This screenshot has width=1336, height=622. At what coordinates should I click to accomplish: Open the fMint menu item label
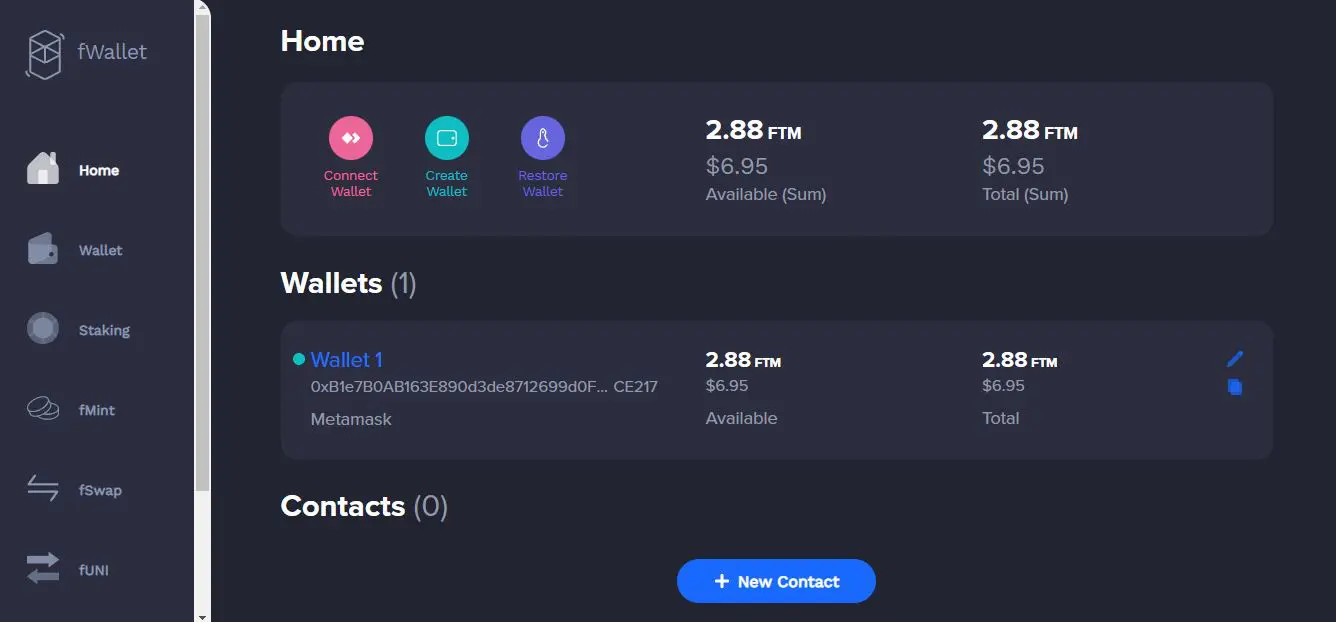point(97,410)
